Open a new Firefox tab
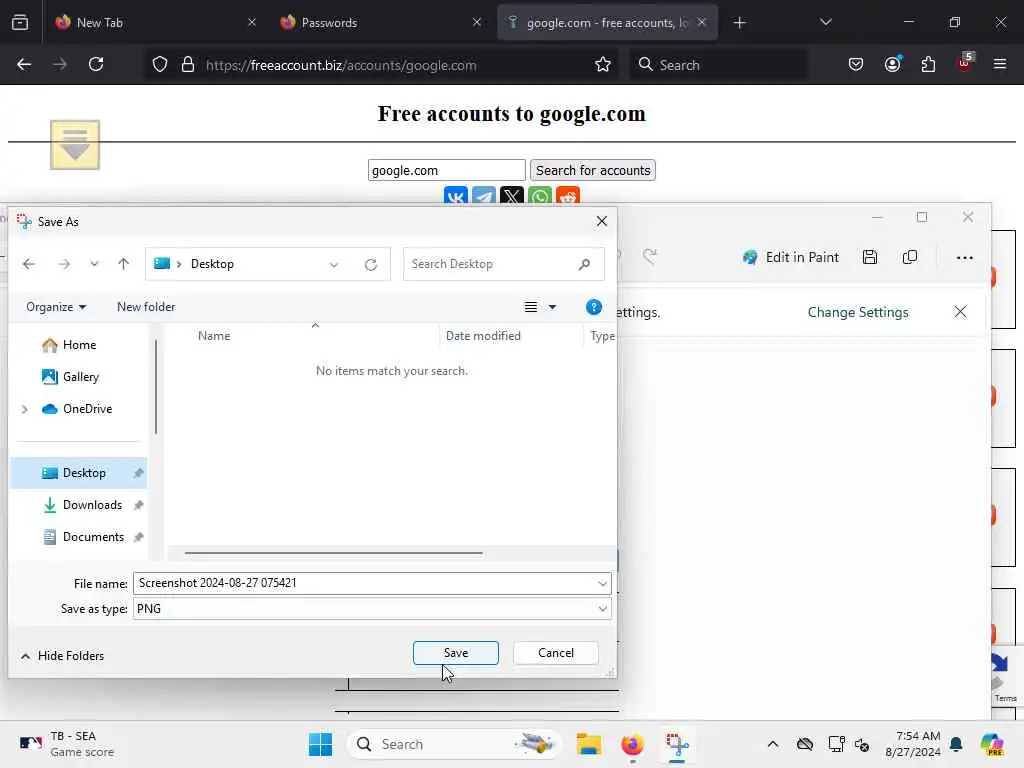Screen dimensions: 1024x768 click(739, 23)
